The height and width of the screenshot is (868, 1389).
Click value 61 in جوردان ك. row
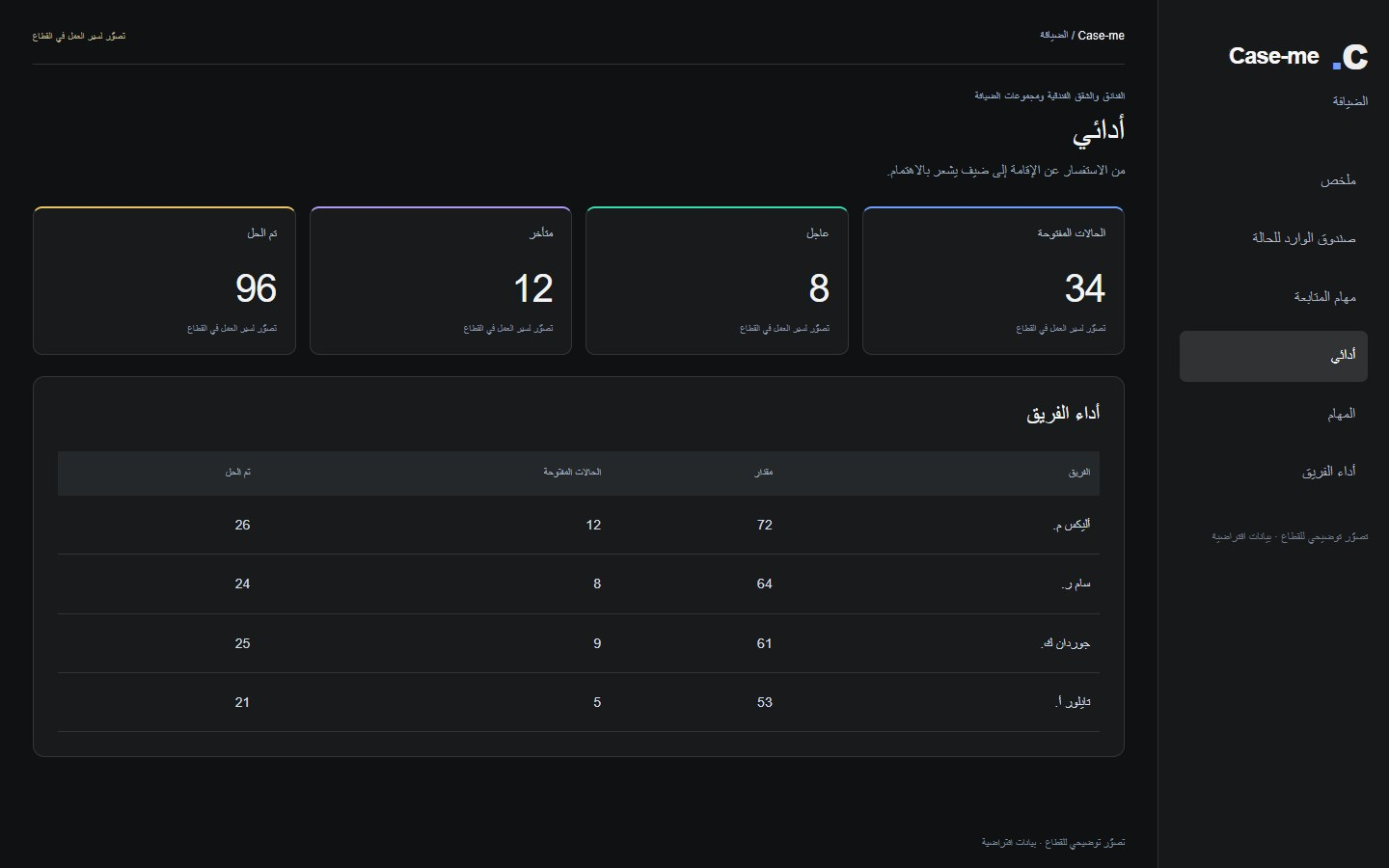(765, 643)
